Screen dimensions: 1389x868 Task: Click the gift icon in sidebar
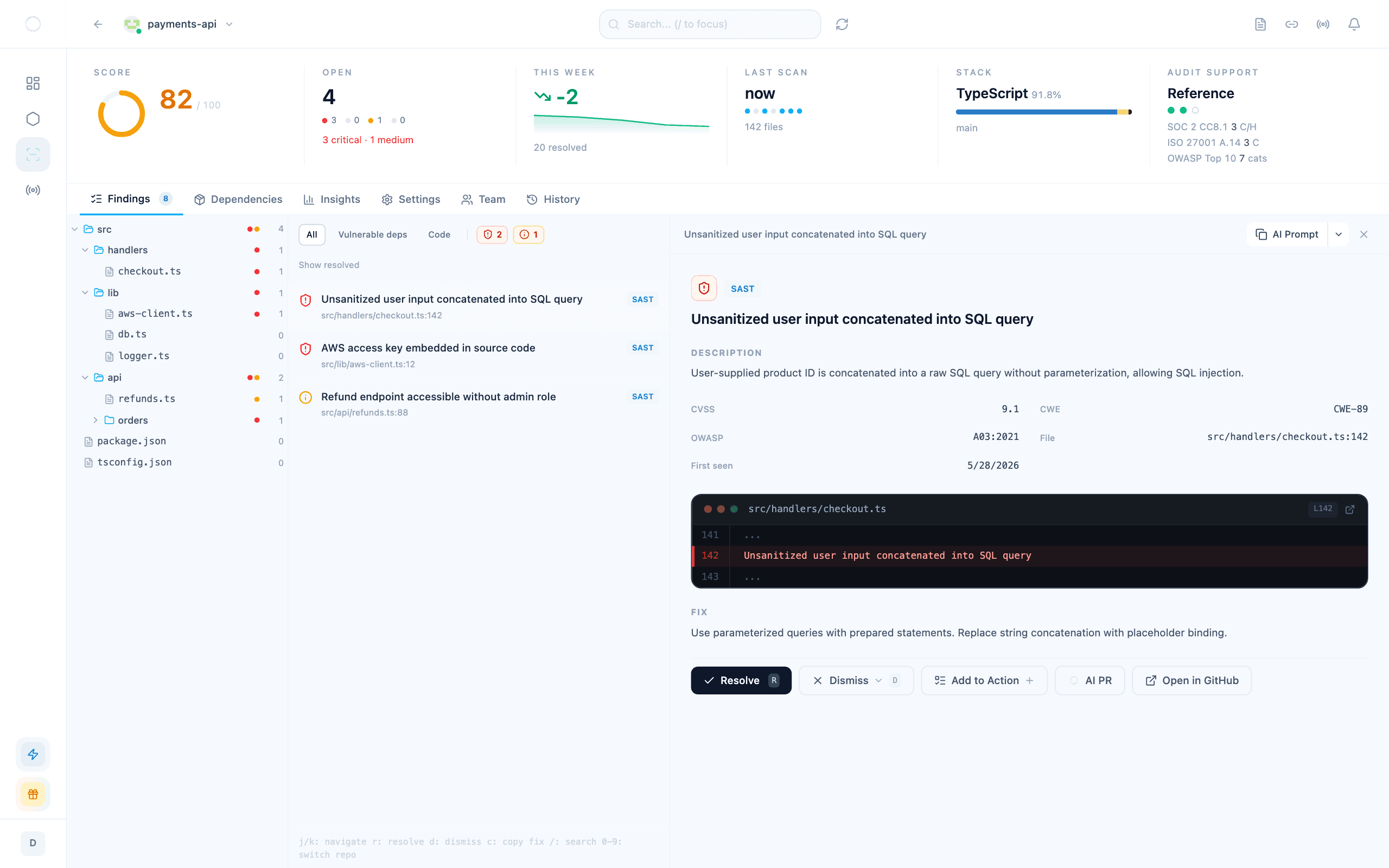[33, 794]
